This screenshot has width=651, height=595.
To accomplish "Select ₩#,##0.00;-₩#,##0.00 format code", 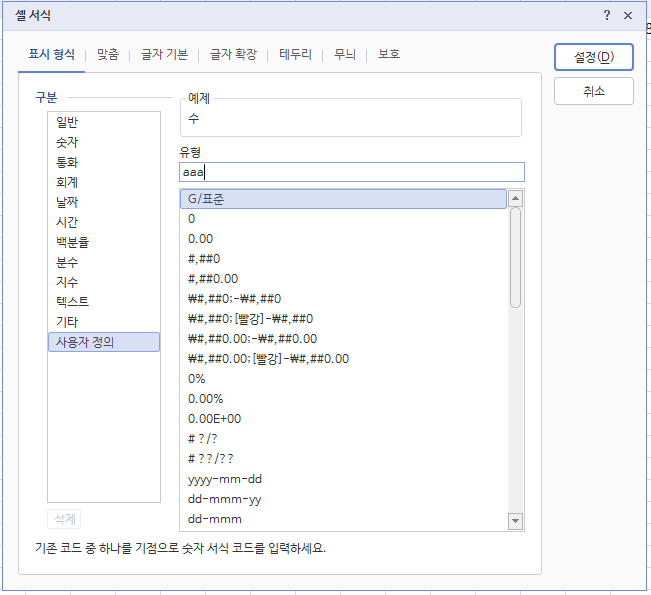I will [343, 338].
